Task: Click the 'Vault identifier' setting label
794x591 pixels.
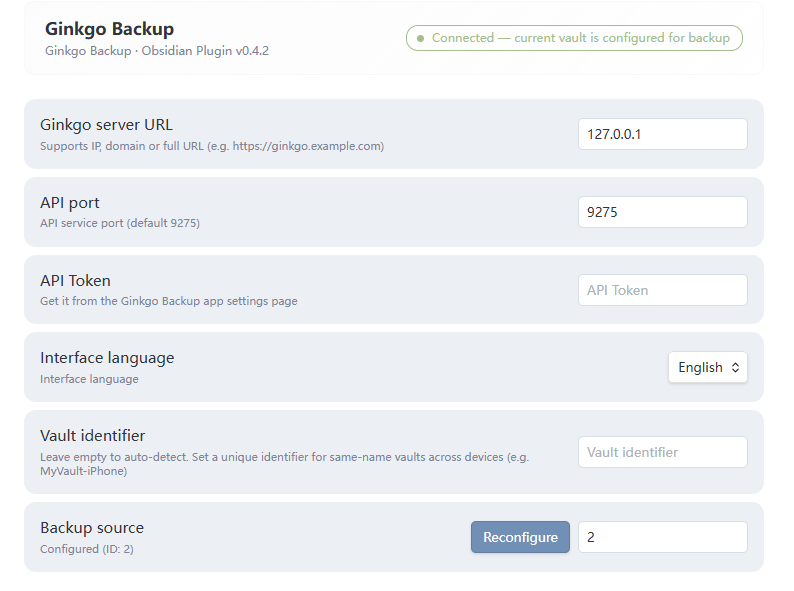Action: click(93, 436)
